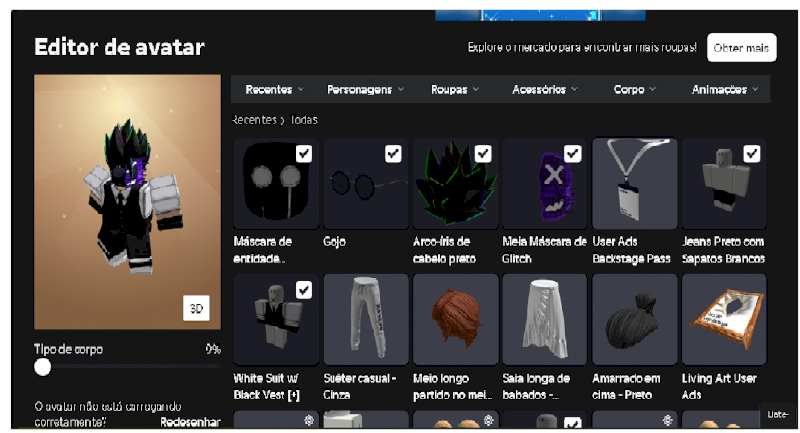This screenshot has width=800, height=433.
Task: Open gear settings on item below Amarrado em cima
Action: [x=668, y=420]
